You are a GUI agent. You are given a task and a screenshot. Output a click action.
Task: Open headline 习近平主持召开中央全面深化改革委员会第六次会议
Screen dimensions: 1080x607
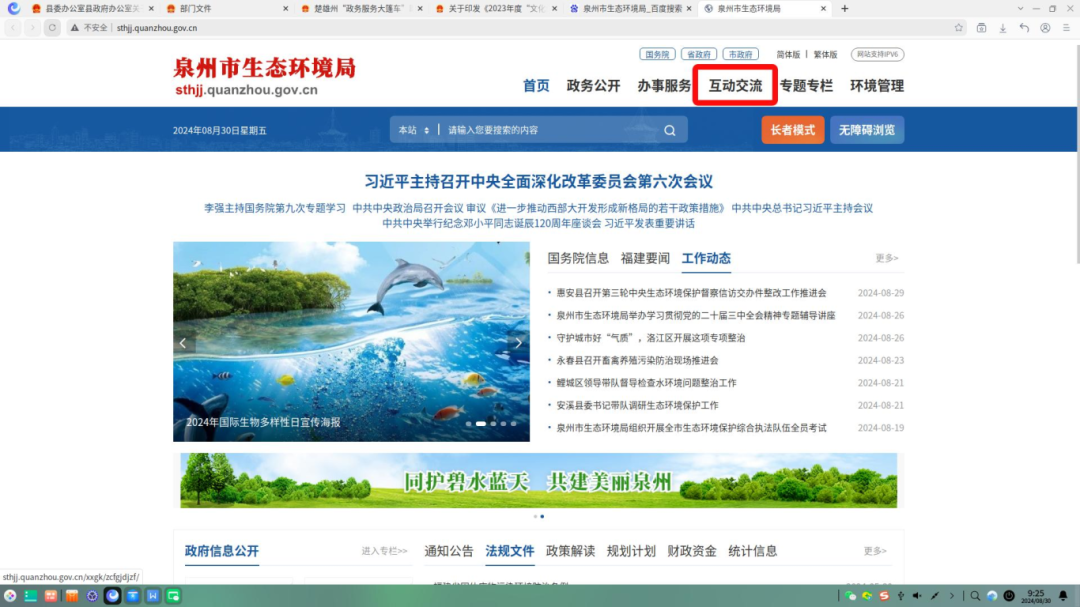tap(539, 181)
